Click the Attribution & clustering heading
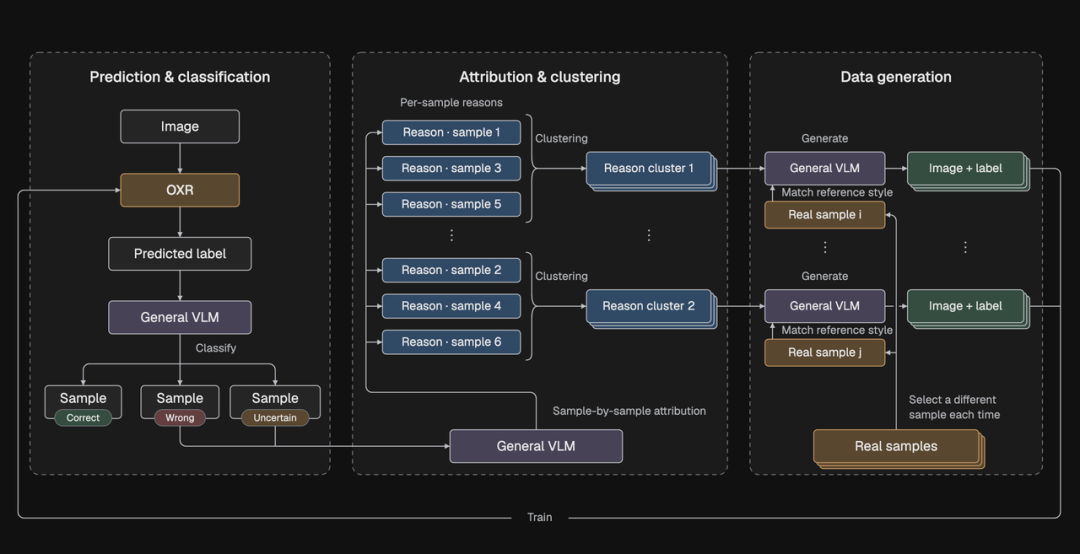 pos(539,76)
